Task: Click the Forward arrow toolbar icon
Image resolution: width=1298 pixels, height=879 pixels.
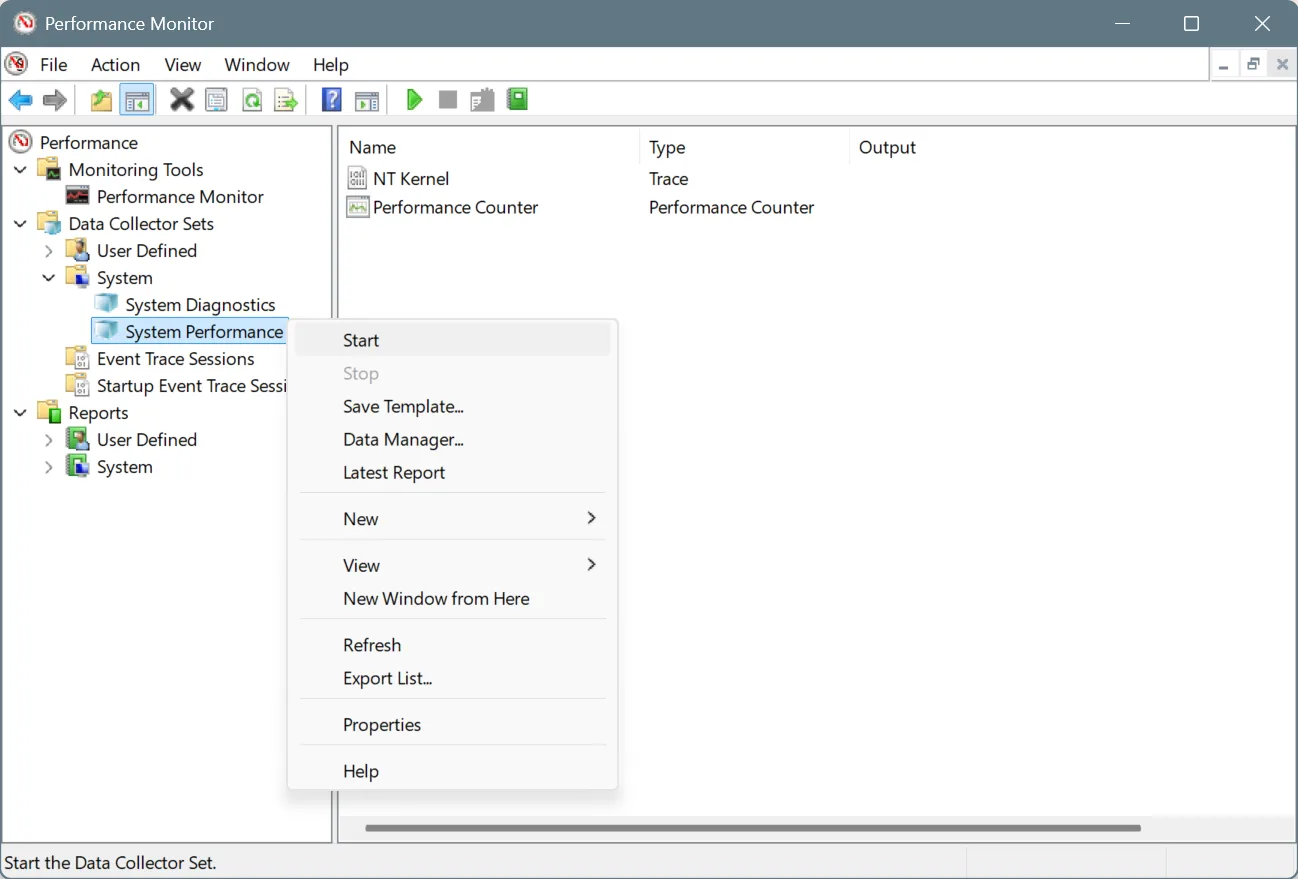Action: [55, 100]
